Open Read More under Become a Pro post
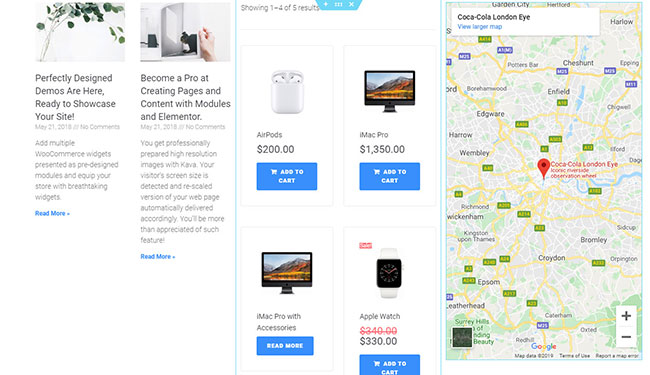This screenshot has width=650, height=375. (158, 256)
